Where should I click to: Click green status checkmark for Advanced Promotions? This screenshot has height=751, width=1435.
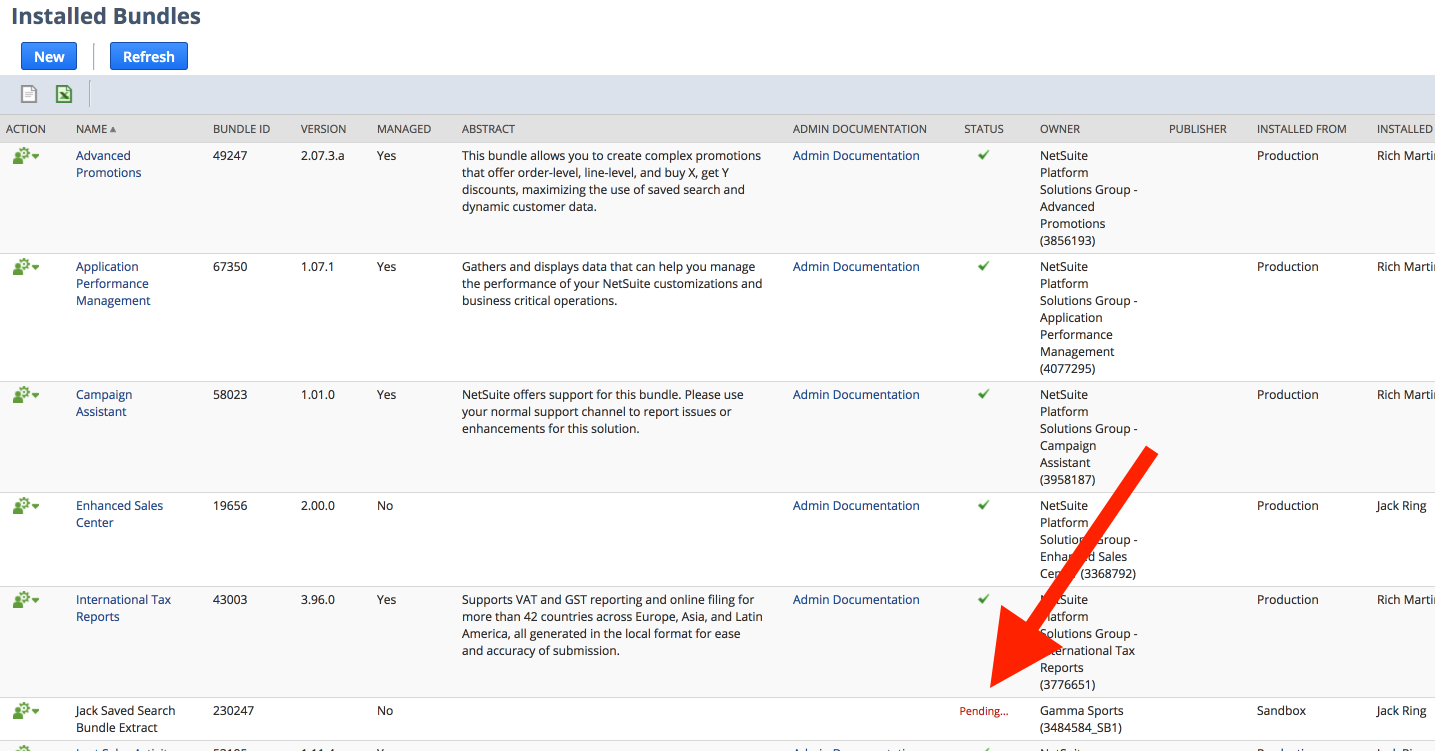pyautogui.click(x=984, y=155)
